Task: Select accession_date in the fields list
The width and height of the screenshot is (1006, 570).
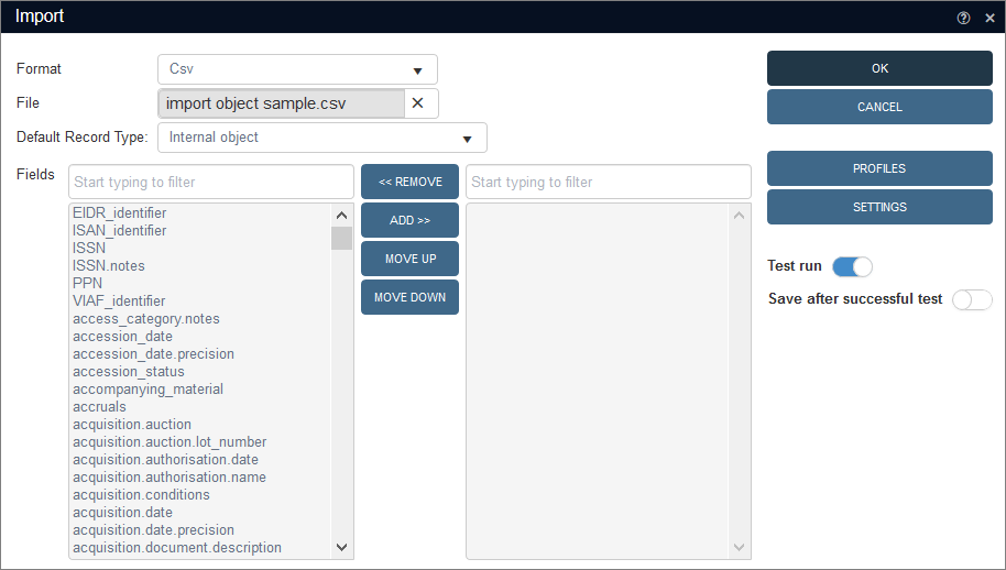Action: coord(123,336)
